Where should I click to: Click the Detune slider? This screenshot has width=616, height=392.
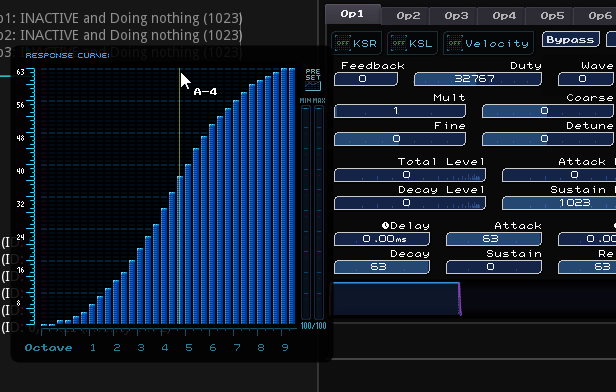[548, 139]
